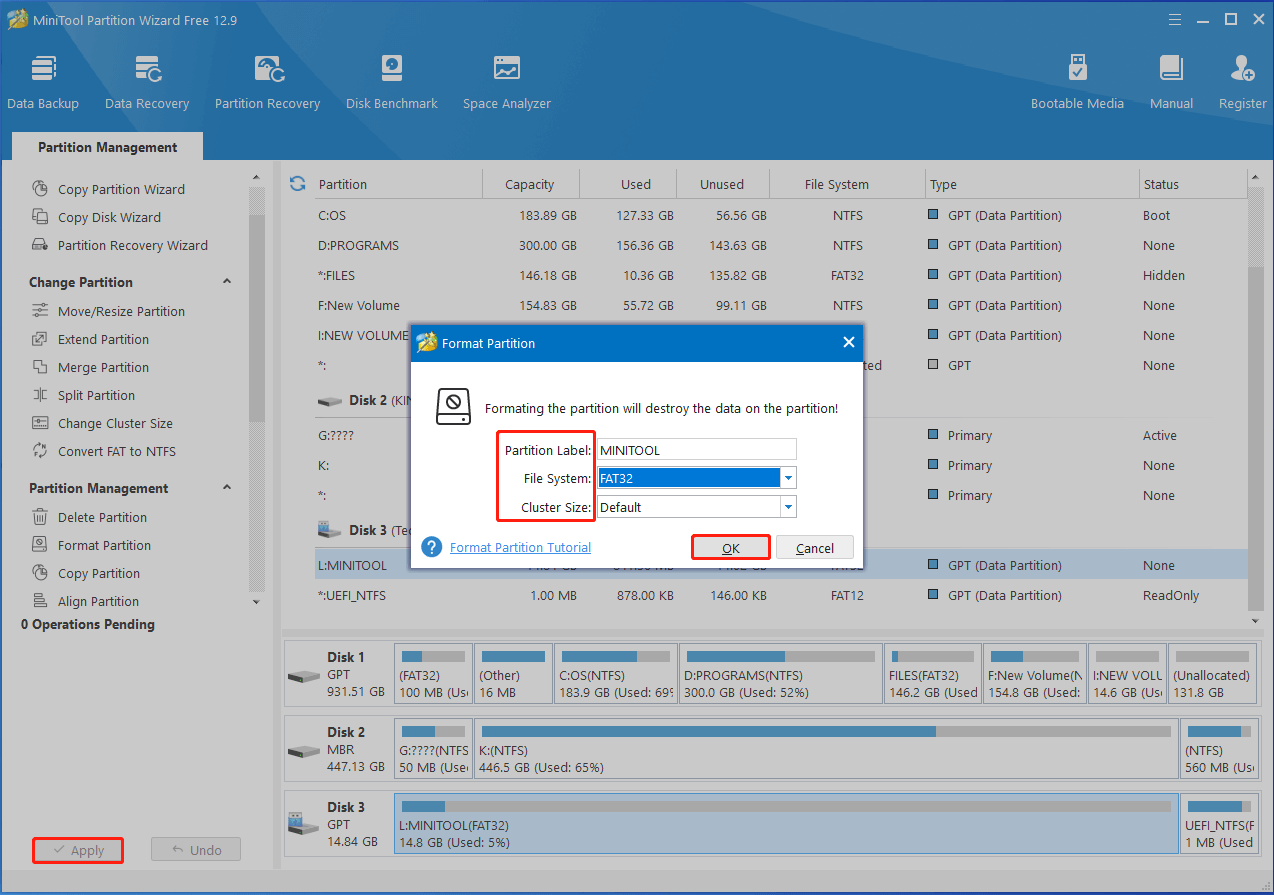Open the Manual
Screen dimensions: 1274x895
(1171, 82)
